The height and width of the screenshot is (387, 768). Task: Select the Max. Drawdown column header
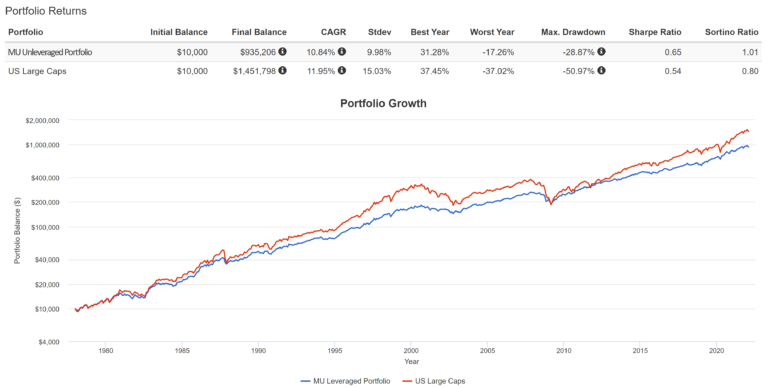click(x=573, y=32)
